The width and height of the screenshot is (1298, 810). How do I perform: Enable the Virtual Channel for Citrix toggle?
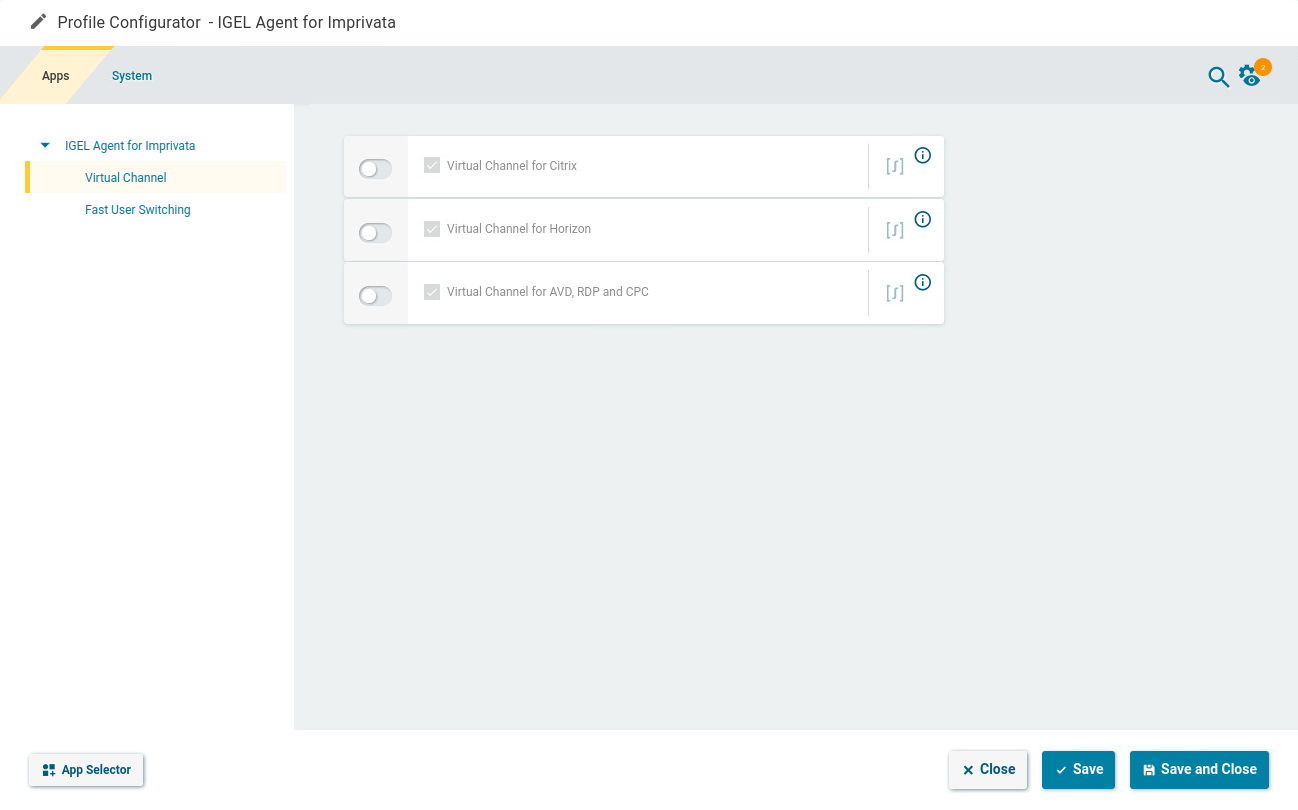click(x=375, y=169)
